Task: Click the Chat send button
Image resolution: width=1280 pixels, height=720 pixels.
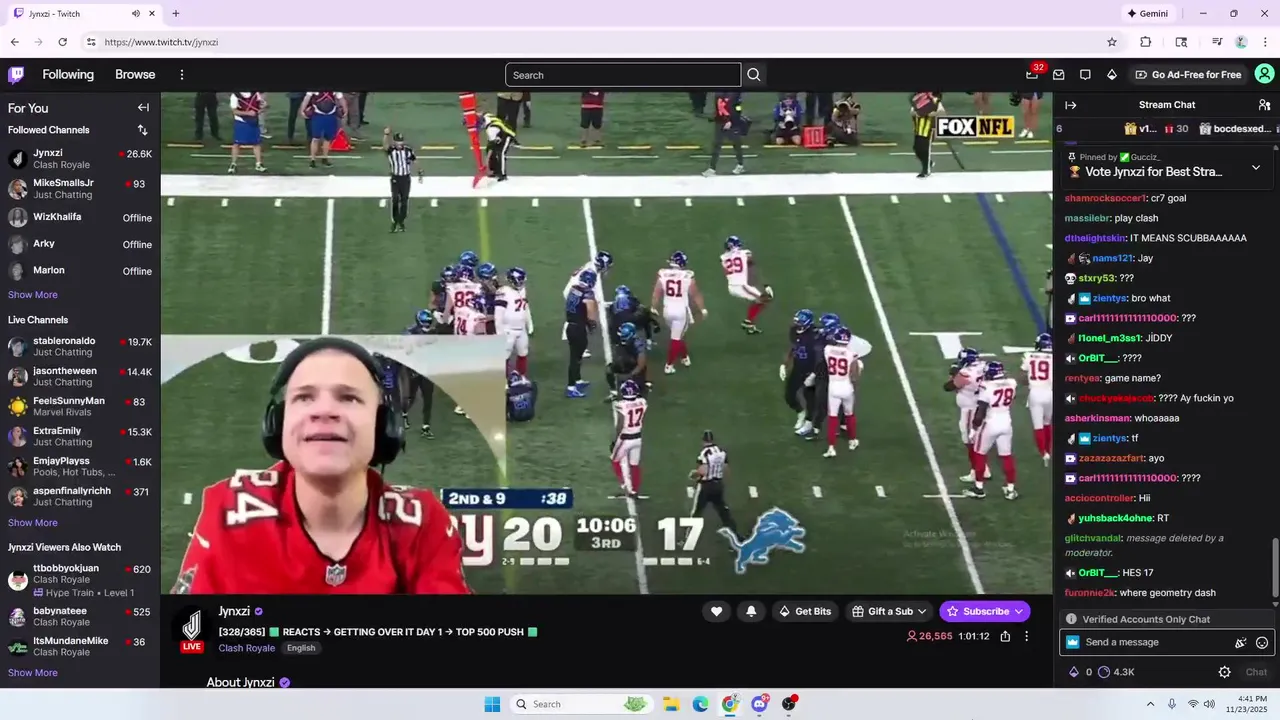Action: (1256, 672)
